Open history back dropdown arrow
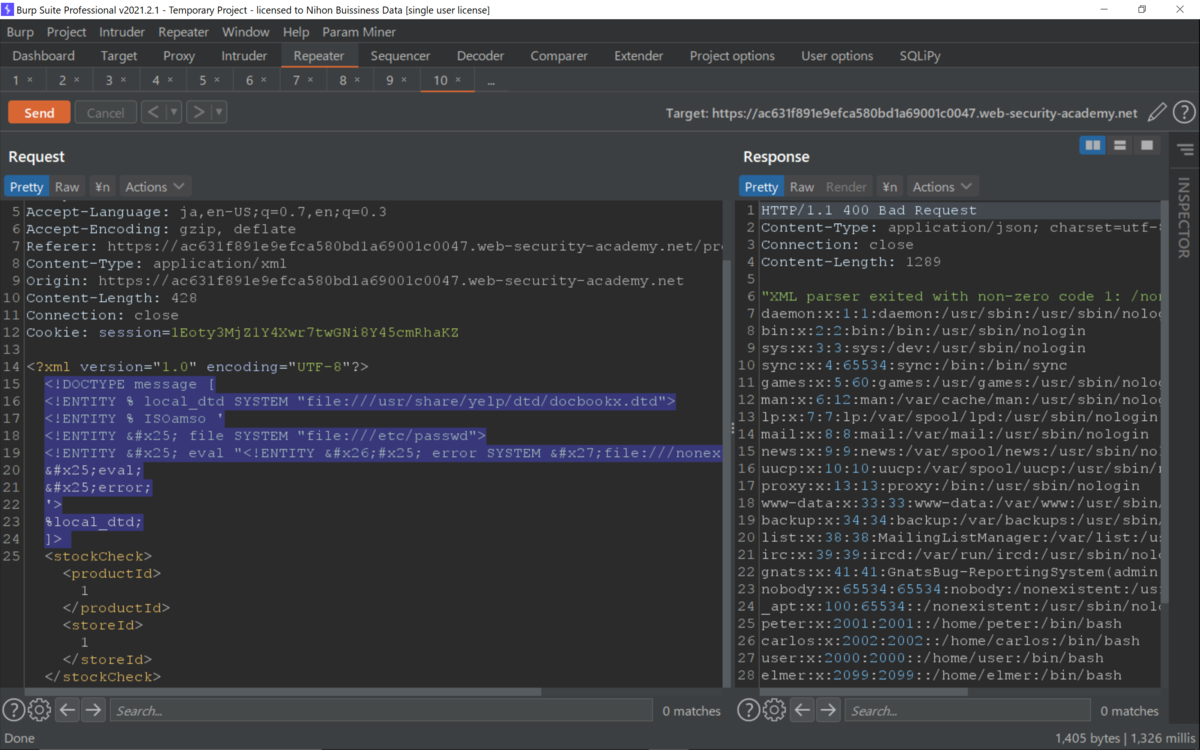1200x750 pixels. [174, 112]
